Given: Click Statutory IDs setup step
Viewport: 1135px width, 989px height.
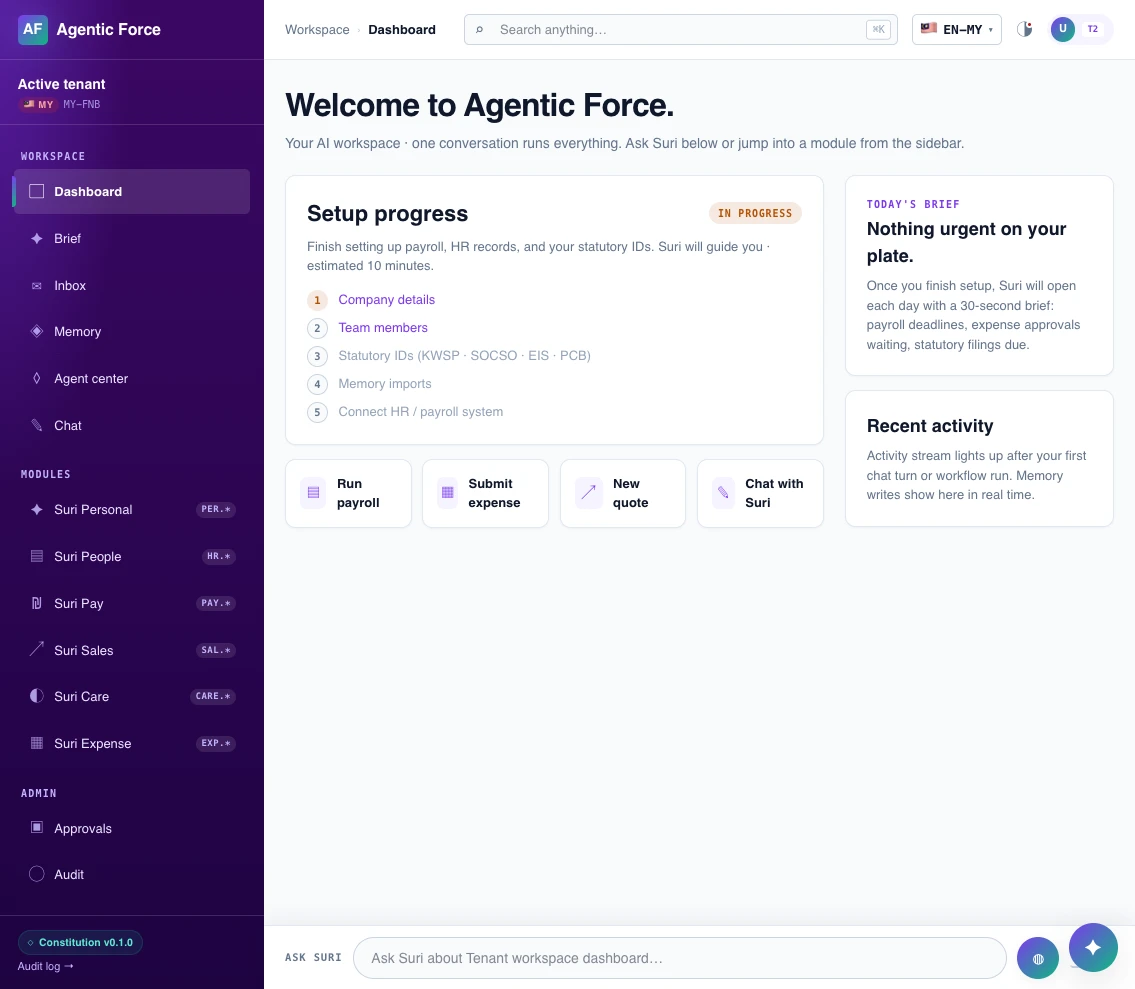Looking at the screenshot, I should click(464, 355).
